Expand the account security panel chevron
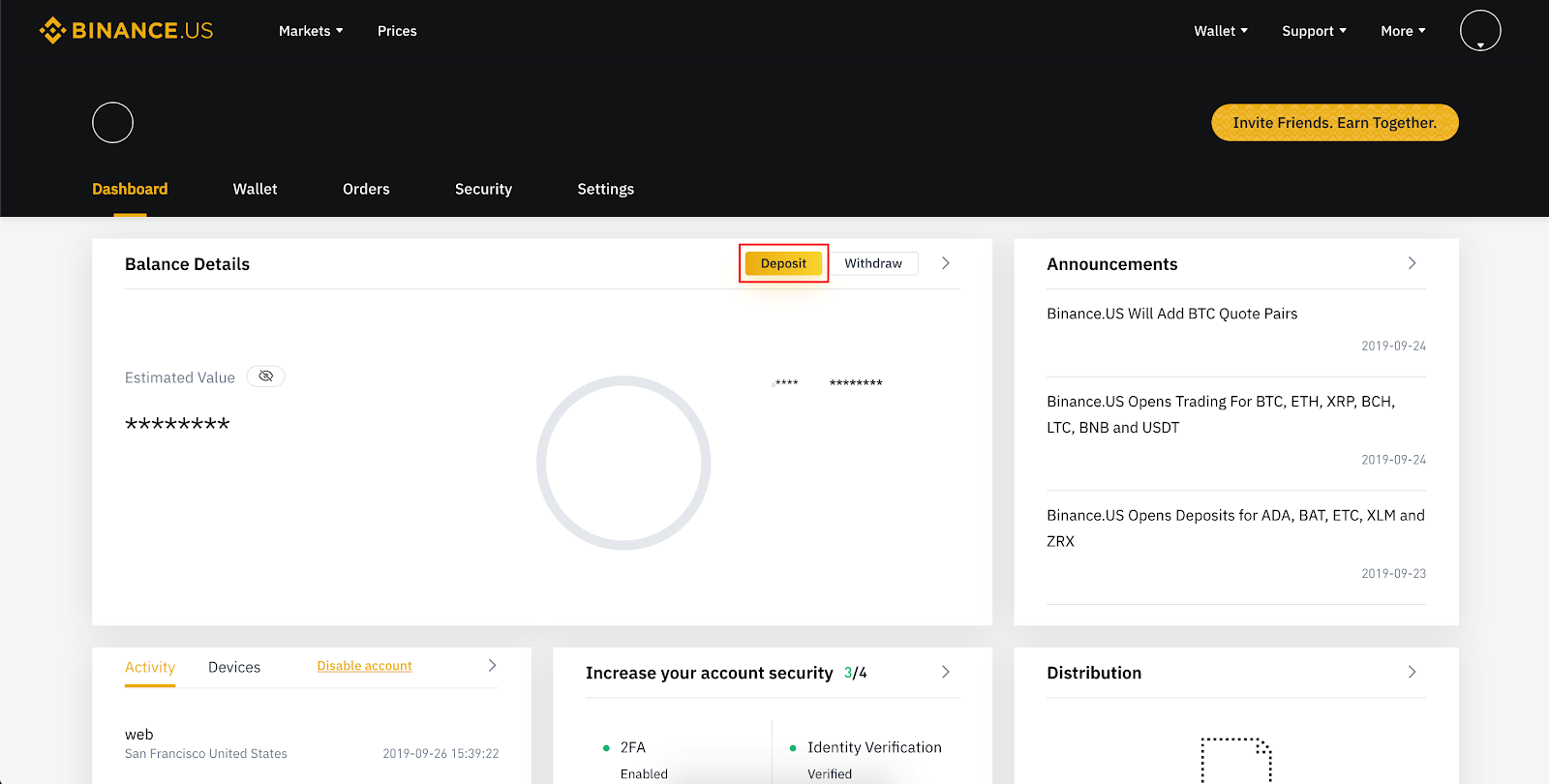Screen dimensions: 1549x784 pyautogui.click(x=946, y=672)
